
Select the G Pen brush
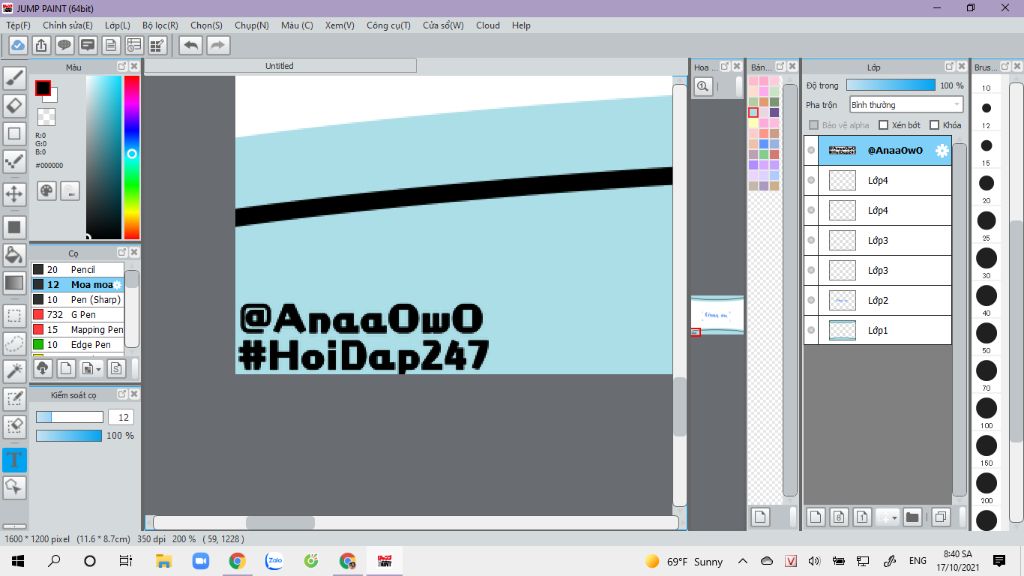[78, 315]
